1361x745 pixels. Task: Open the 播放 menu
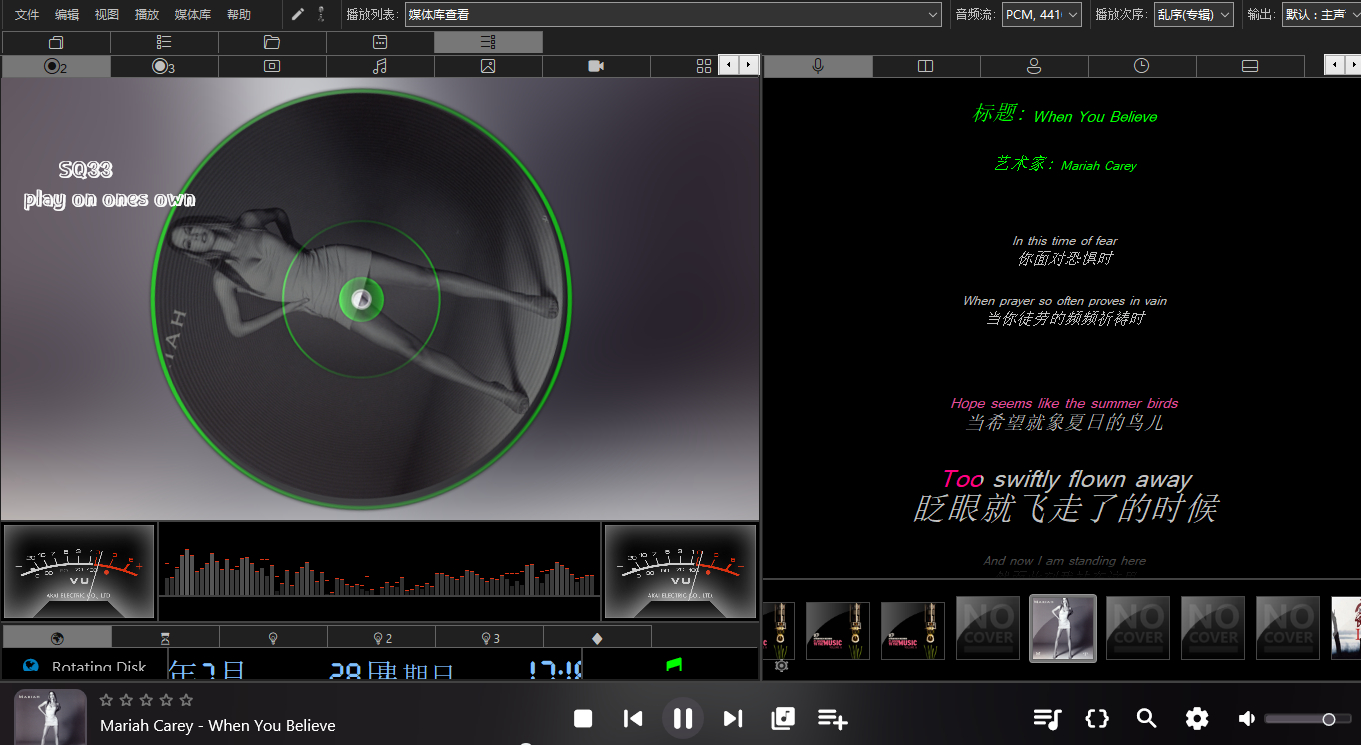(147, 14)
